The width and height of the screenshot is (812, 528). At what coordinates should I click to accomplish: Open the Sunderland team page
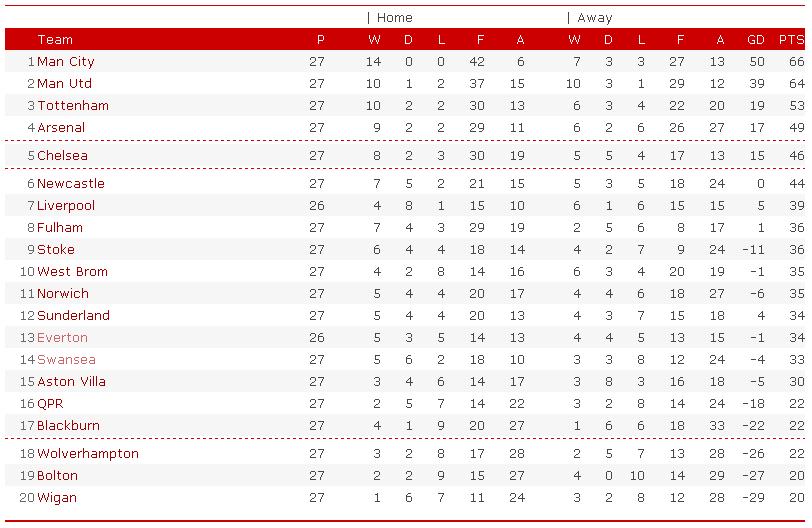coord(73,316)
